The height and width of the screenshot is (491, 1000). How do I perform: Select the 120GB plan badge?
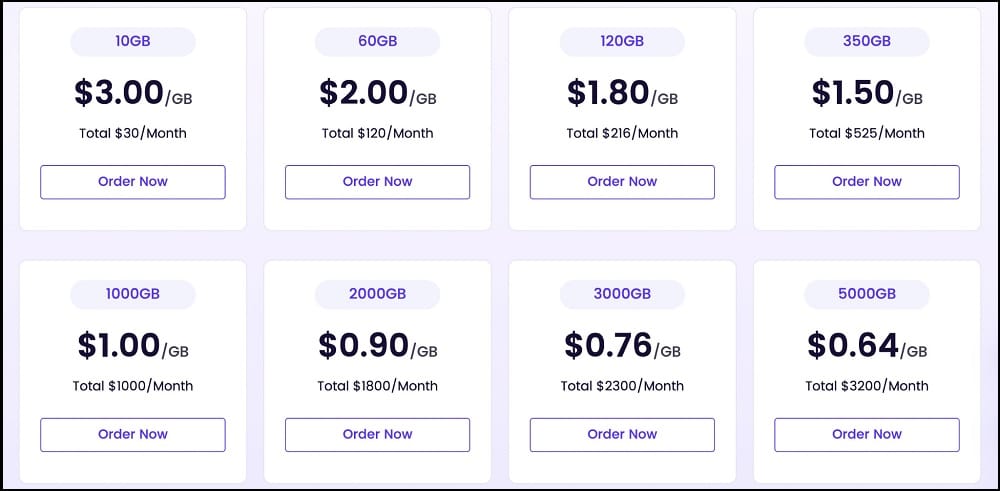[622, 41]
